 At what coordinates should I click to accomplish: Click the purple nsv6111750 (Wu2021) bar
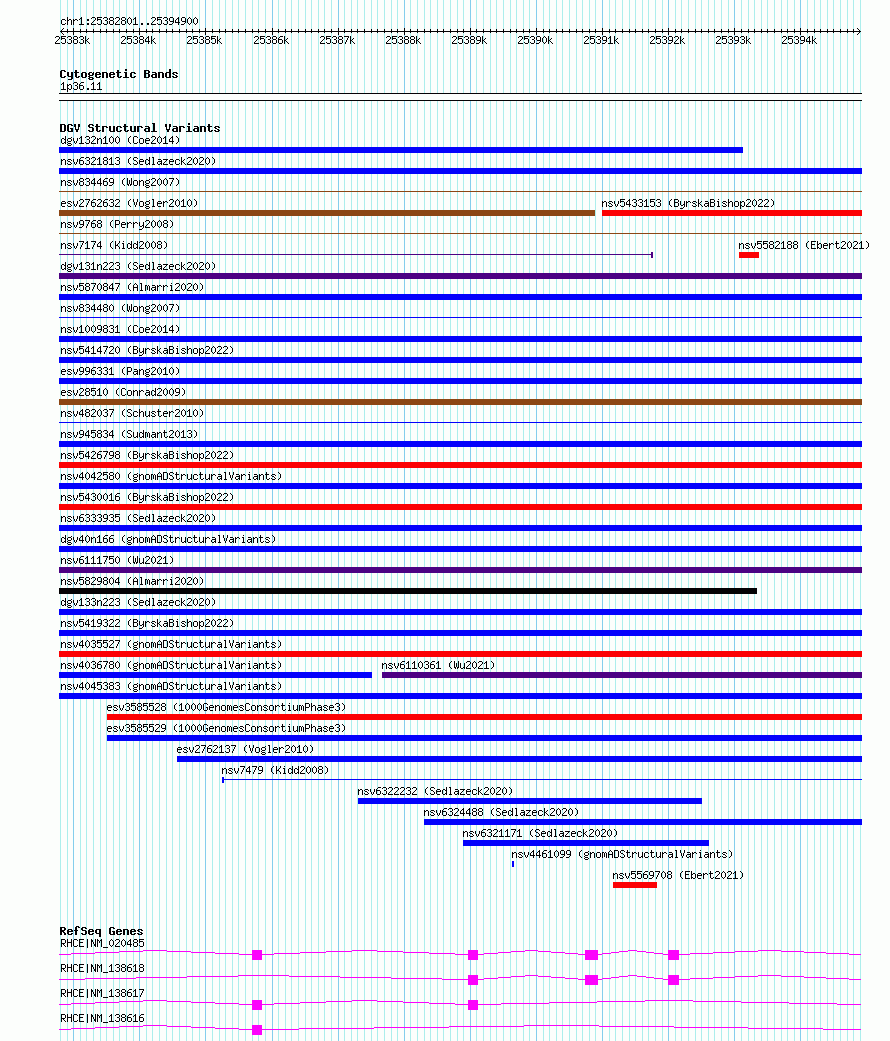point(461,570)
